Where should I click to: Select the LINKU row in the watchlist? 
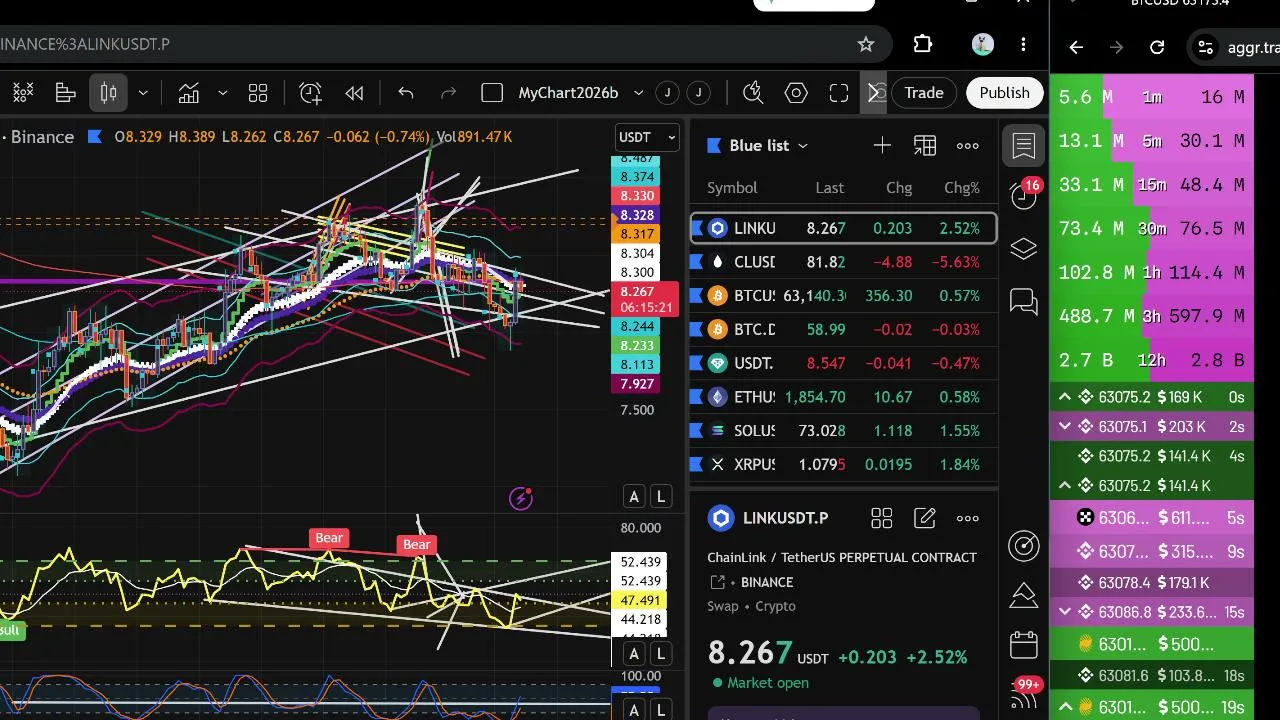tap(844, 228)
